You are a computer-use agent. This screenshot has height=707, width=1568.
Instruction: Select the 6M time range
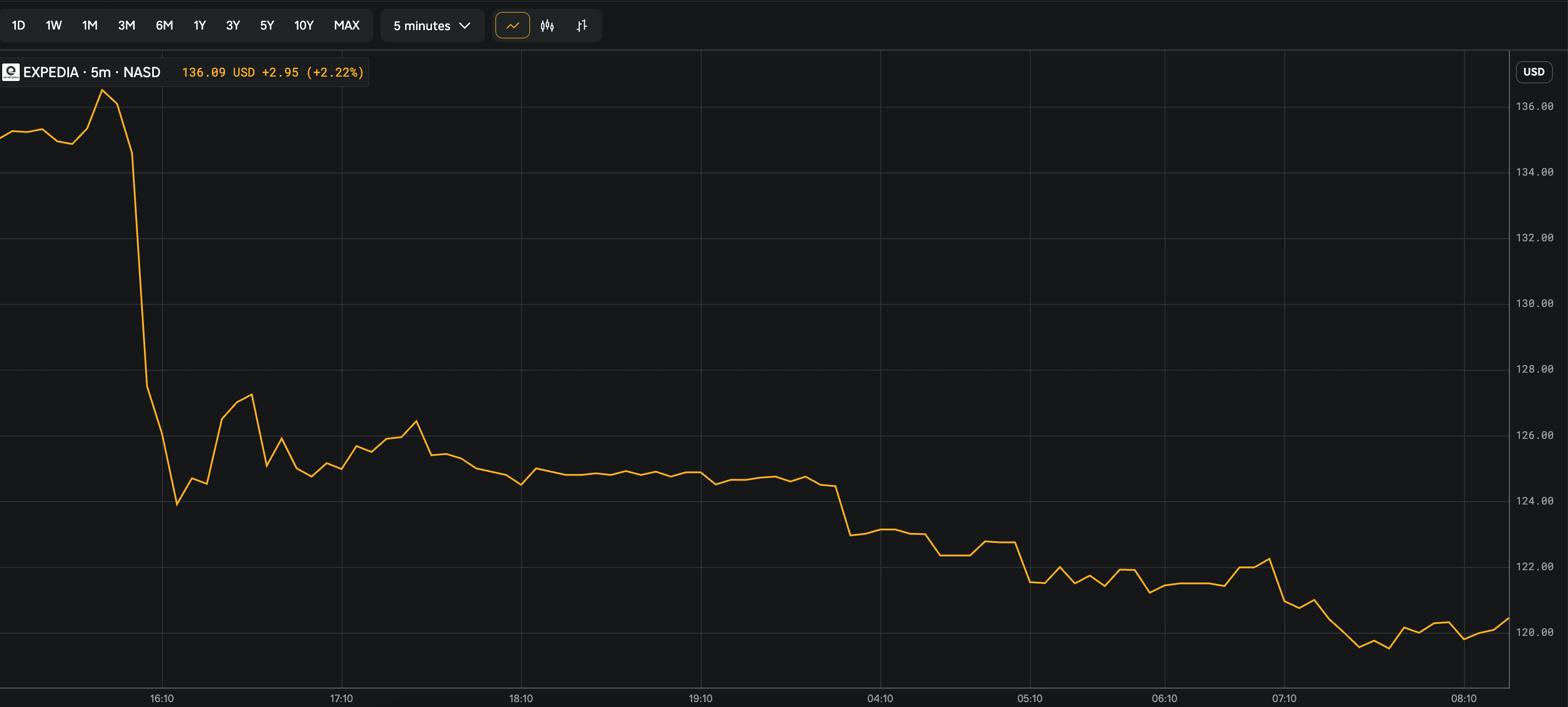[164, 26]
